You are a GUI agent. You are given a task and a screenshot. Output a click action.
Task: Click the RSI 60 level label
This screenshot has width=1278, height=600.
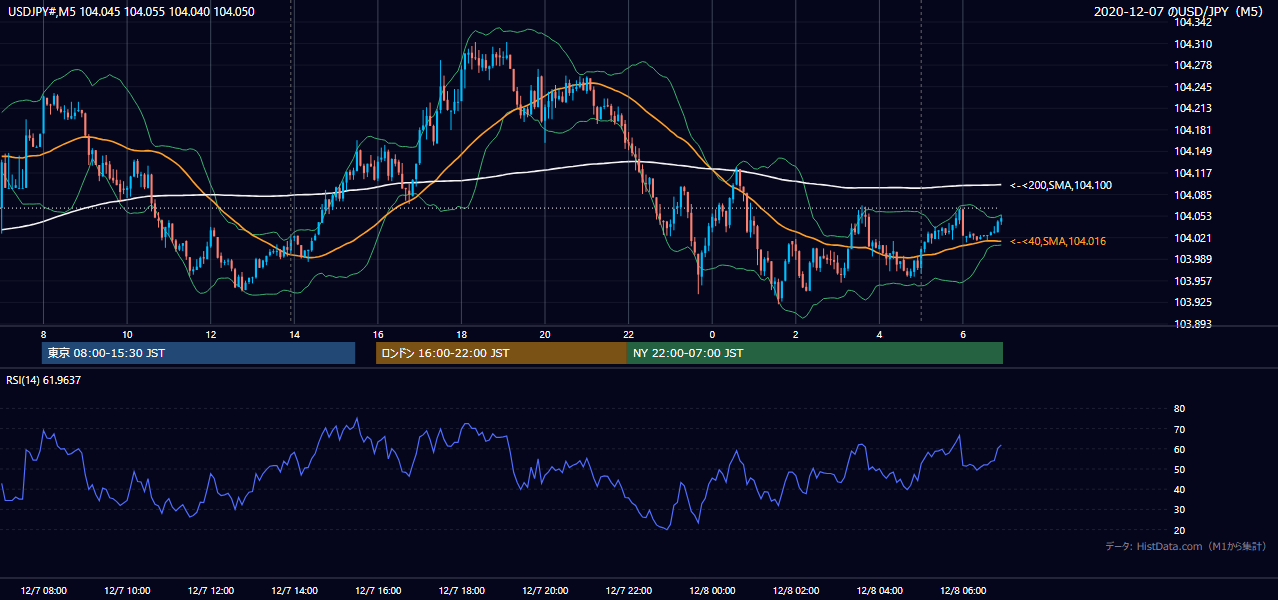click(x=1179, y=449)
